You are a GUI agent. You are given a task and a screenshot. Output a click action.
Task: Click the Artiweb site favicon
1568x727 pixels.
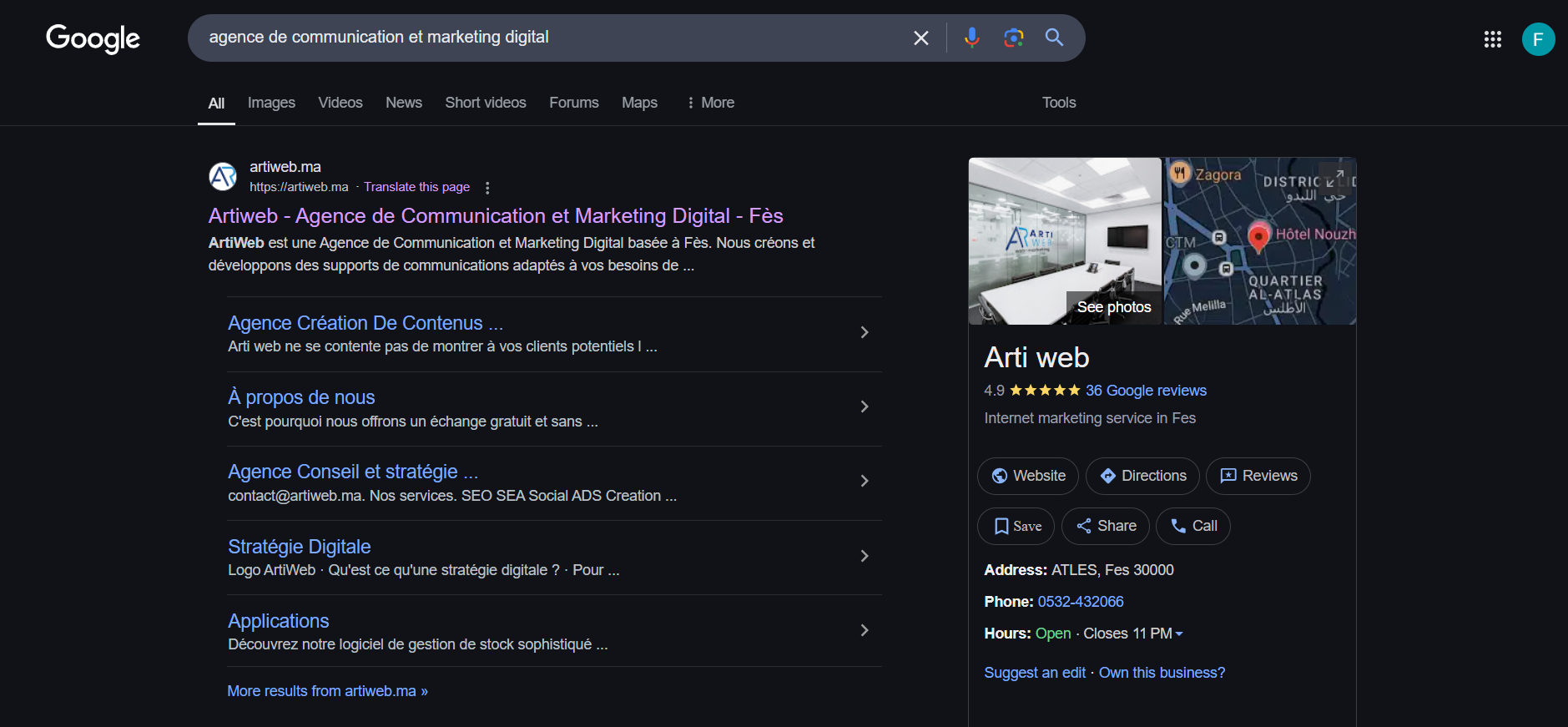tap(223, 177)
